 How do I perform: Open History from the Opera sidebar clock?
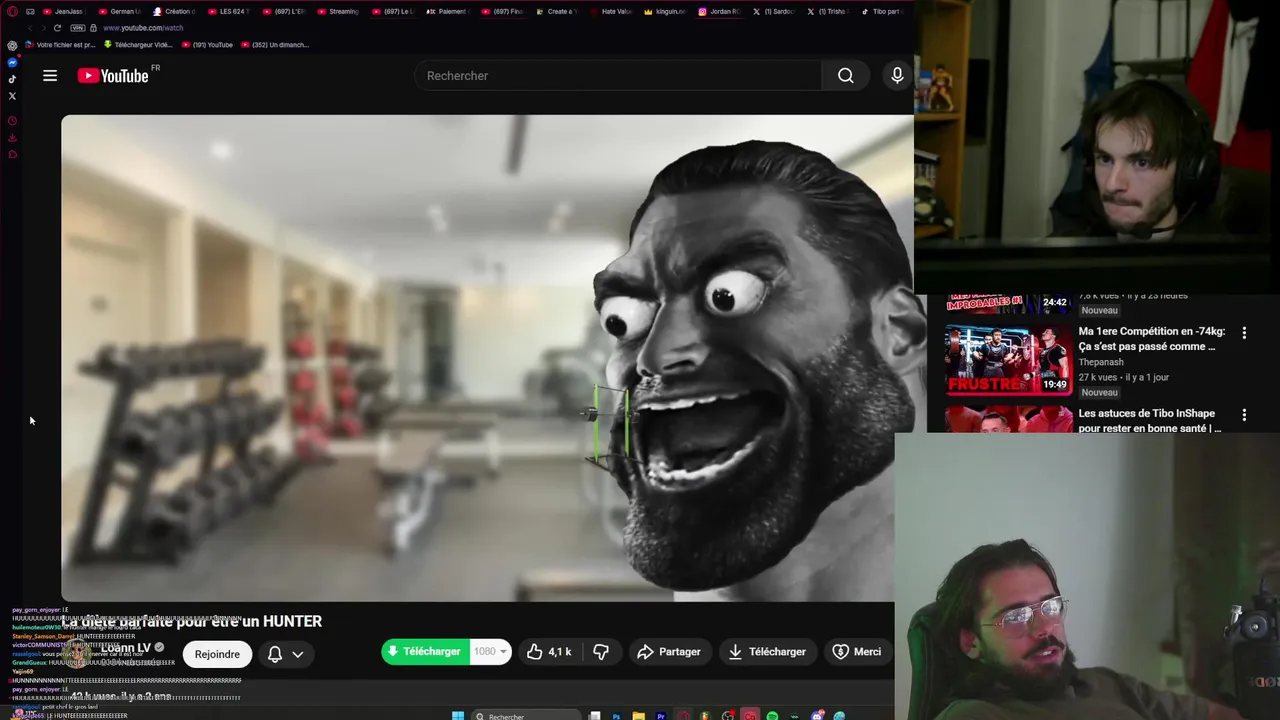(x=12, y=121)
